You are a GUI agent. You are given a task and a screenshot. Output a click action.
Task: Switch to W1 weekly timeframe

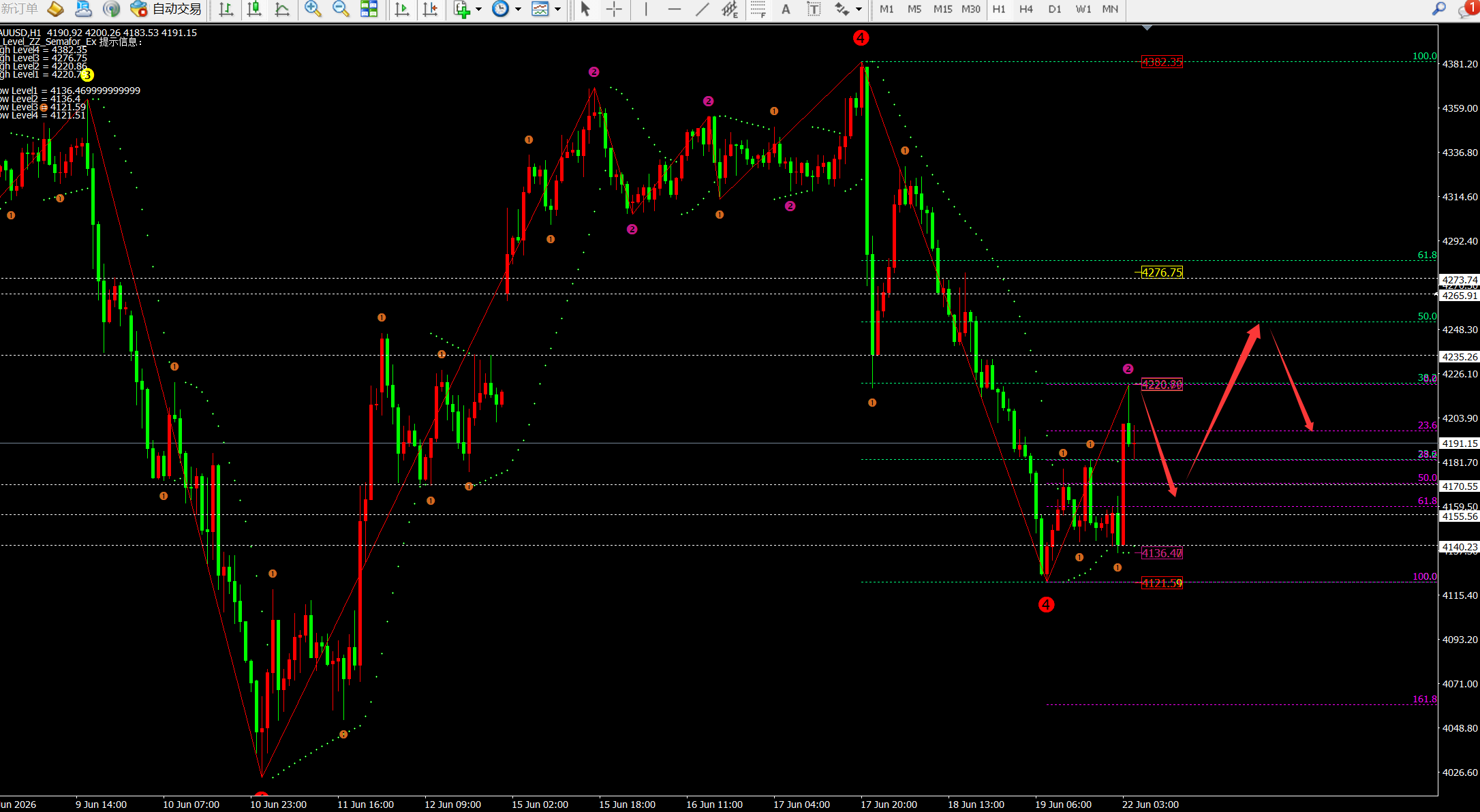(x=1083, y=9)
